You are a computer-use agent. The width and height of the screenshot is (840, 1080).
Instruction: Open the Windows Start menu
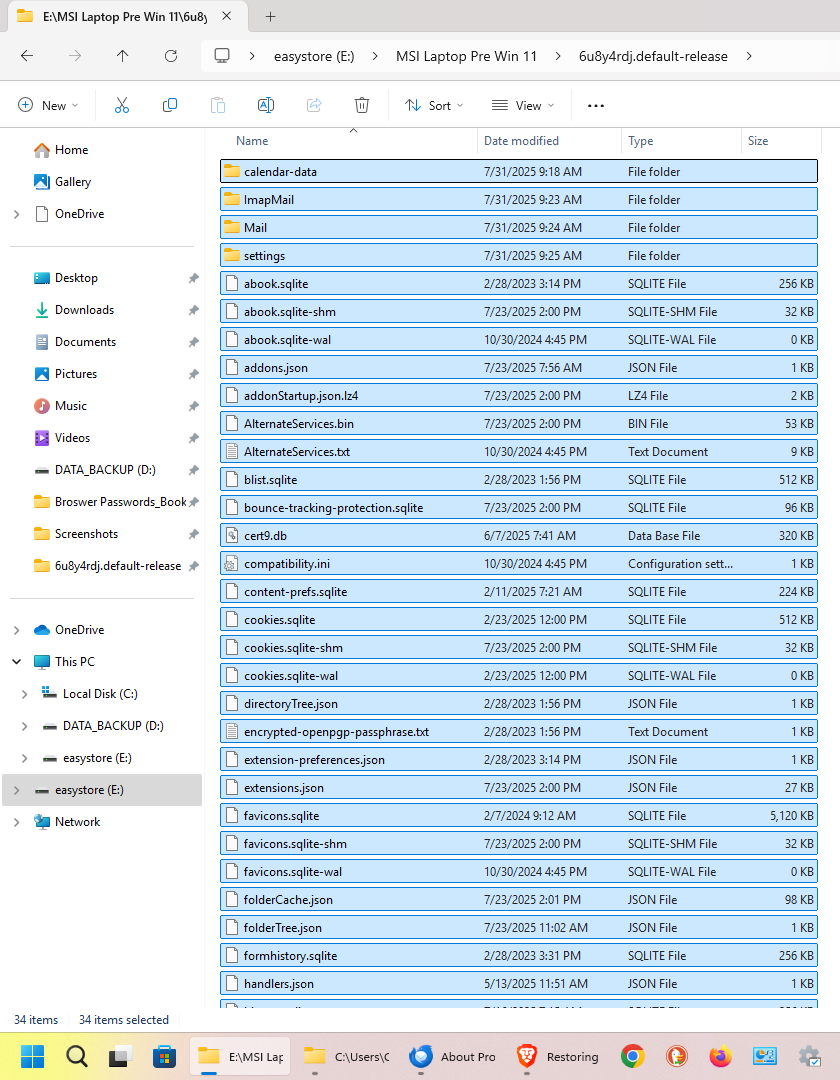point(32,1056)
